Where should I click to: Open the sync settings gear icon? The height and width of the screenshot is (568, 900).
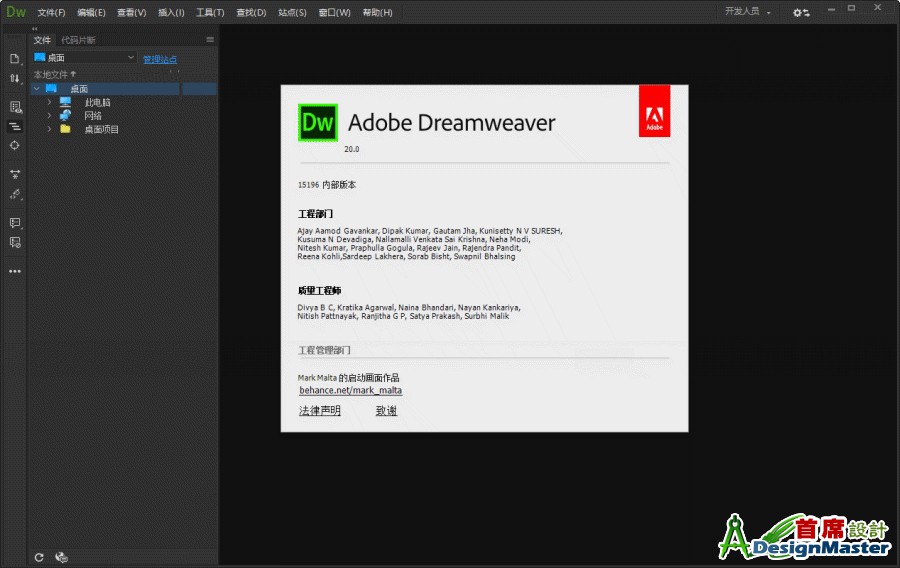[801, 12]
